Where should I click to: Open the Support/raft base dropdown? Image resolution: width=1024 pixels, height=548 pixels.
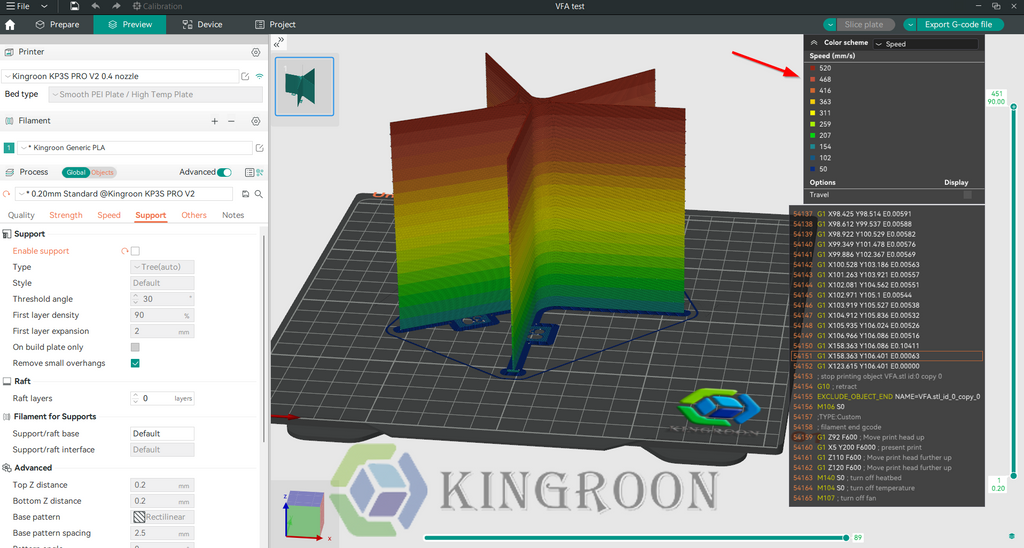(x=162, y=434)
